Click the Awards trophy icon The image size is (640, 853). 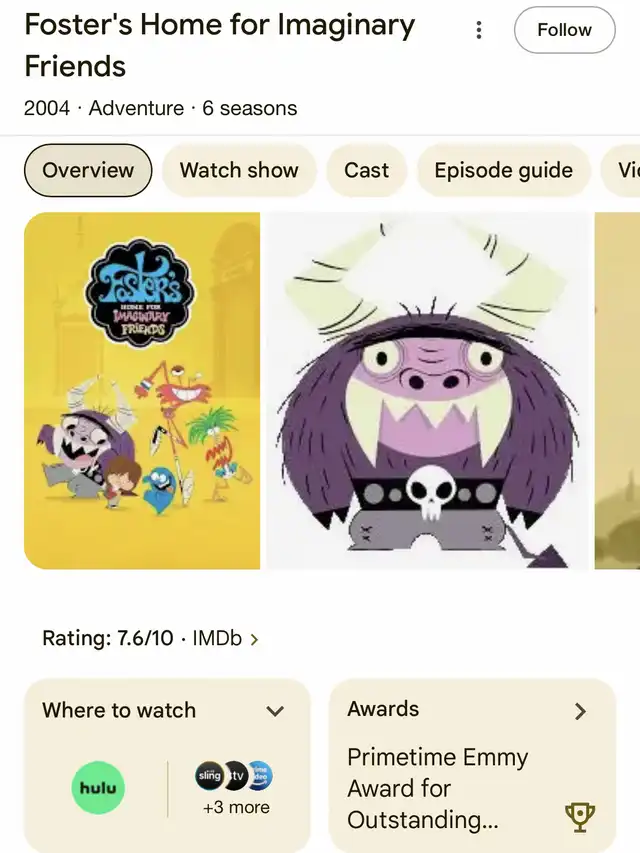580,817
